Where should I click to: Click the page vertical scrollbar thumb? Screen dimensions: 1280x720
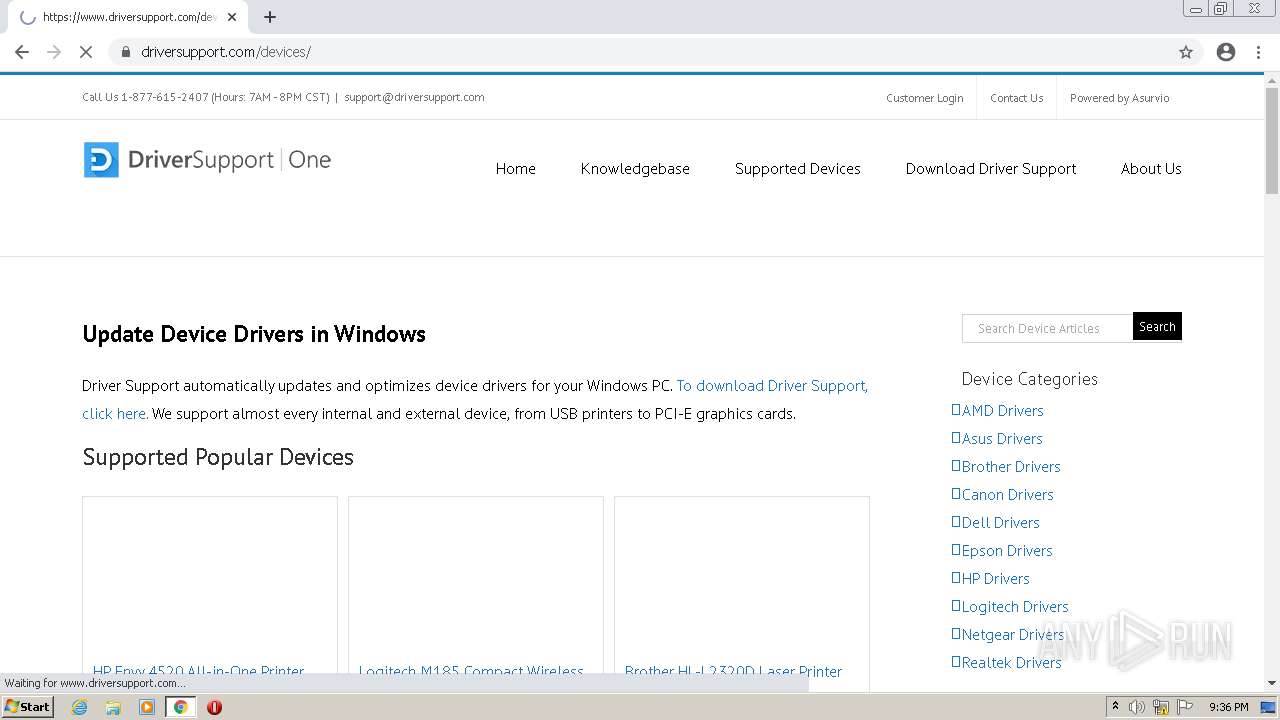click(1272, 140)
